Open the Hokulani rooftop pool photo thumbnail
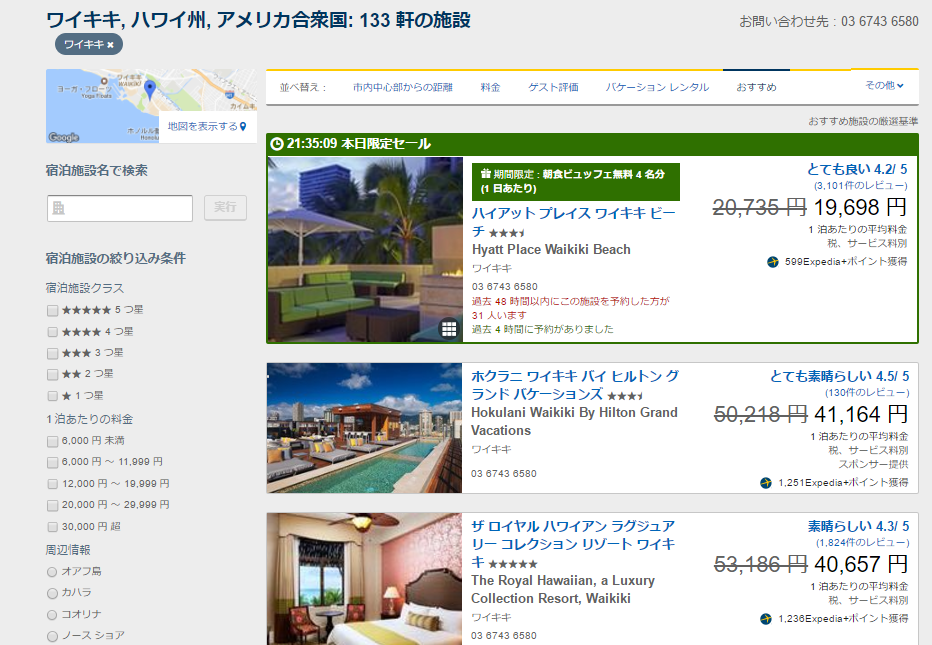The height and width of the screenshot is (645, 932). click(364, 428)
